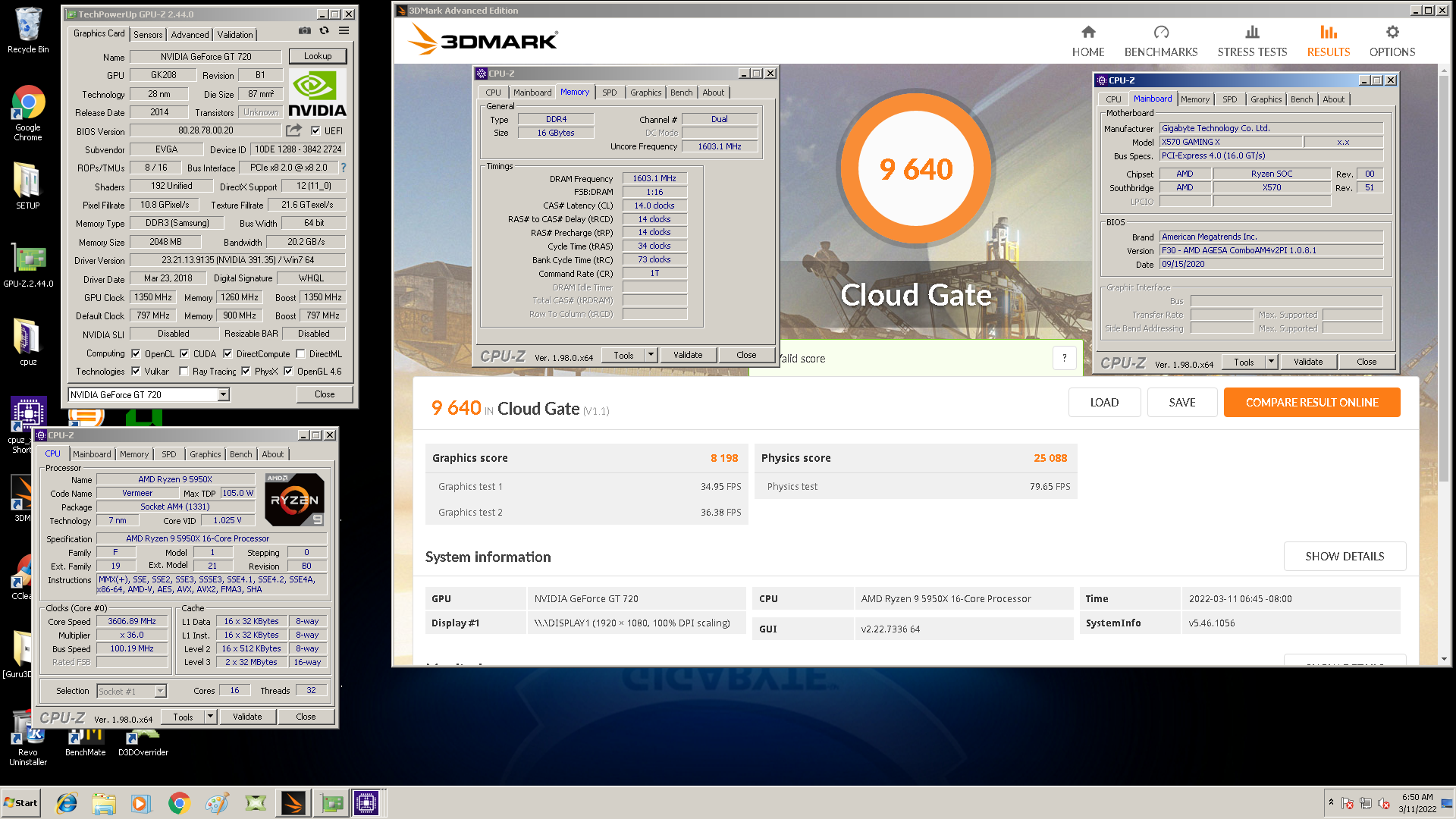This screenshot has height=819, width=1456.
Task: Select the D3DOverrider desktop icon
Action: [143, 741]
